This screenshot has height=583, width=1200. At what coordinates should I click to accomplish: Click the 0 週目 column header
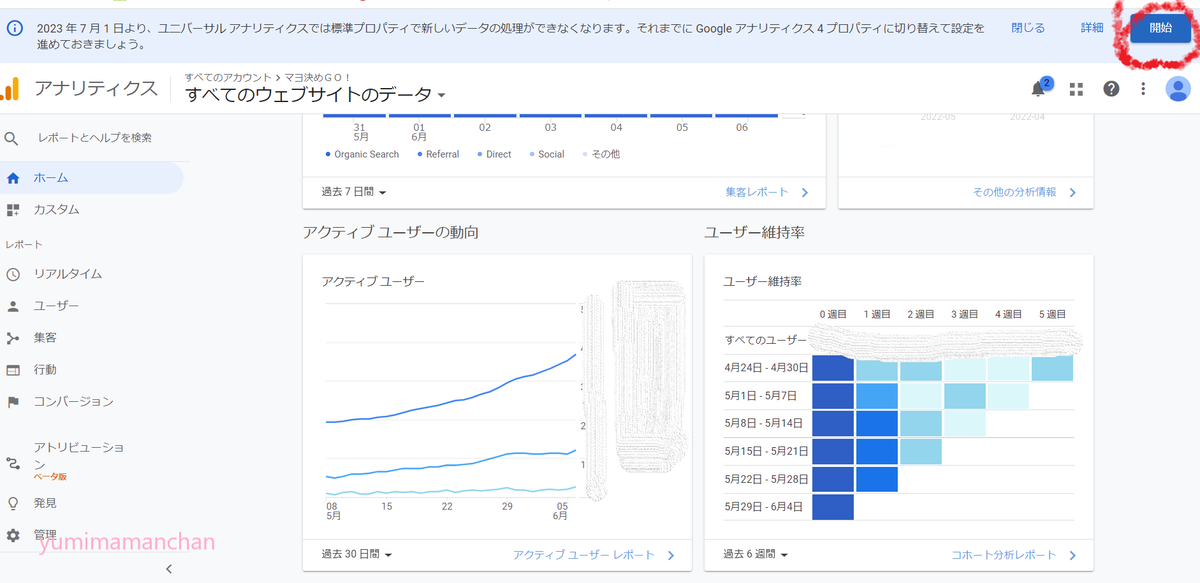click(833, 314)
